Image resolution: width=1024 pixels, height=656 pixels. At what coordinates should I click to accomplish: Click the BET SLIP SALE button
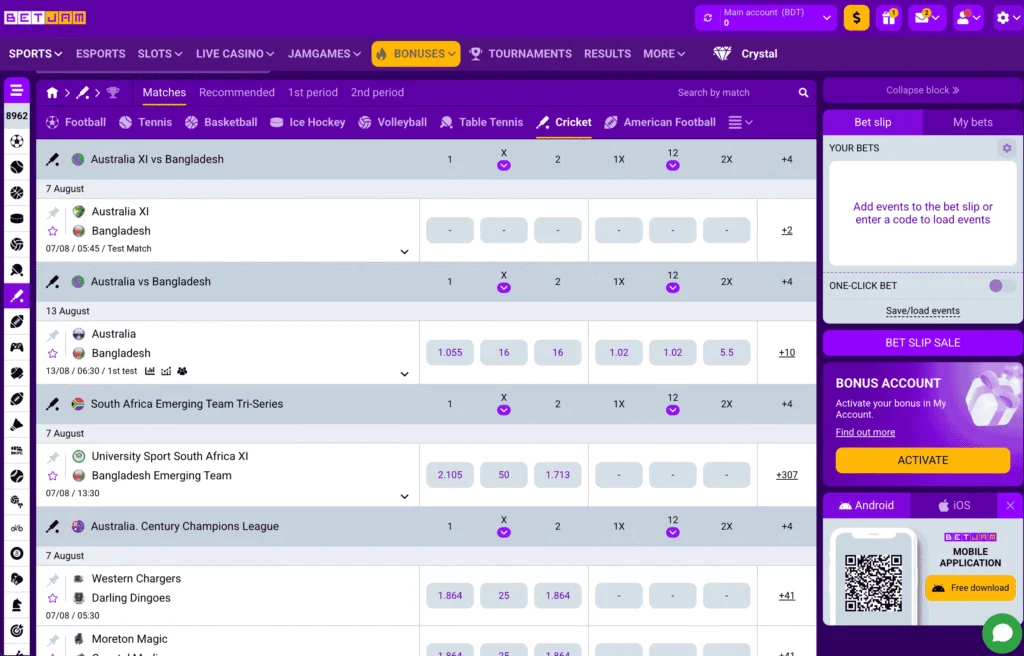(x=923, y=342)
